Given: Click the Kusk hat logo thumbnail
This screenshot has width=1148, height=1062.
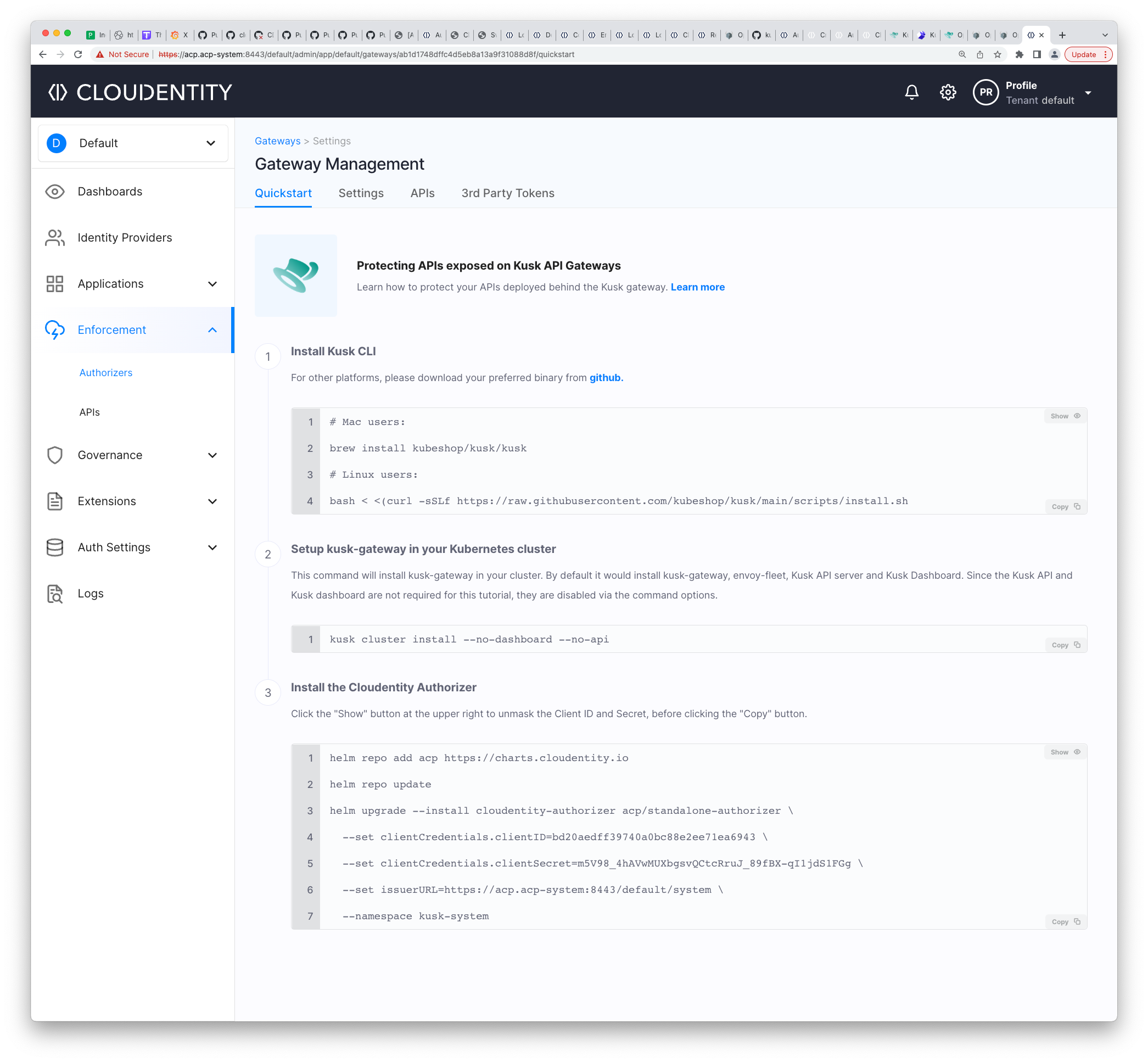Looking at the screenshot, I should [296, 275].
